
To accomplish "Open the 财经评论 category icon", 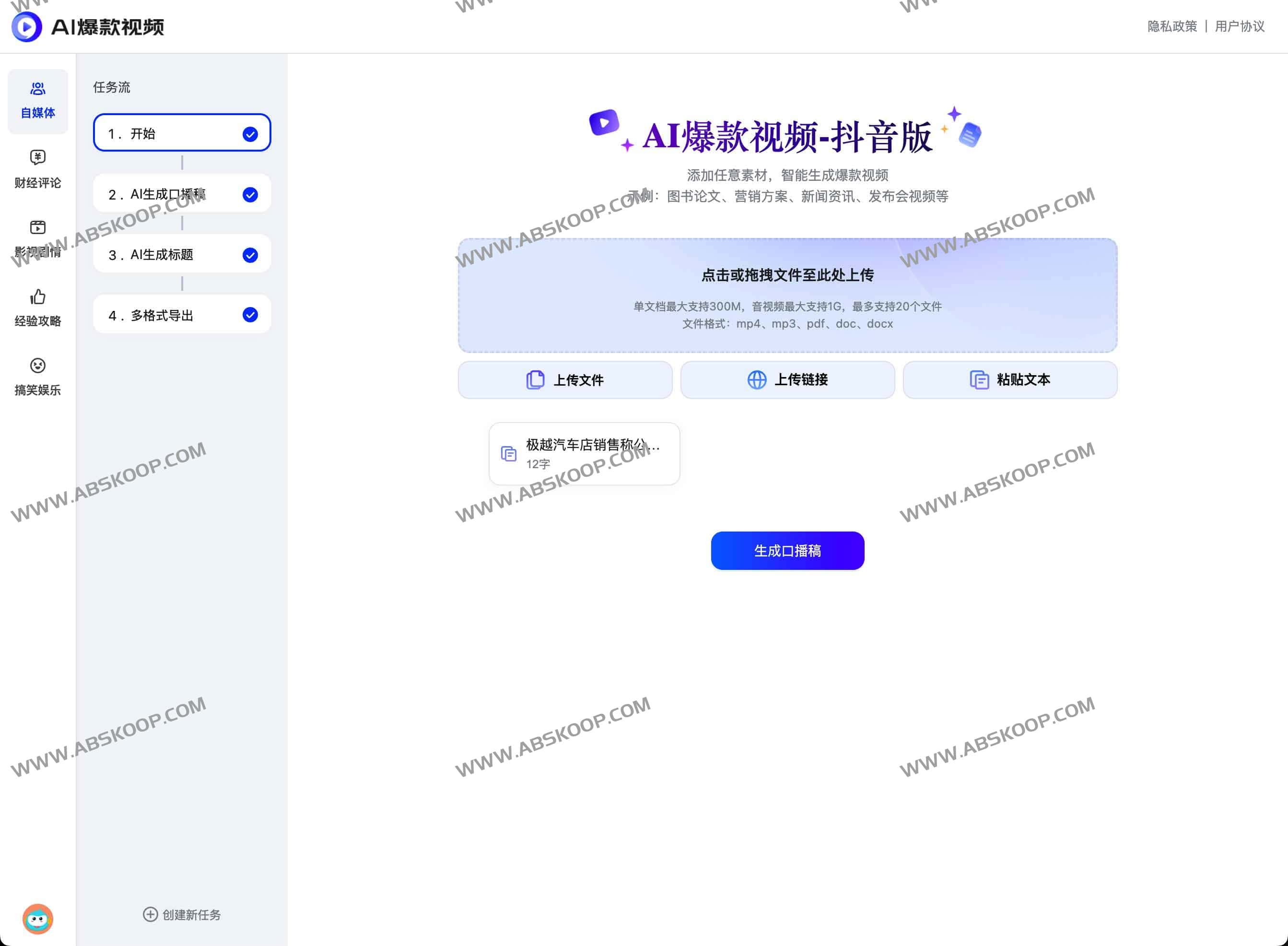I will pos(37,158).
